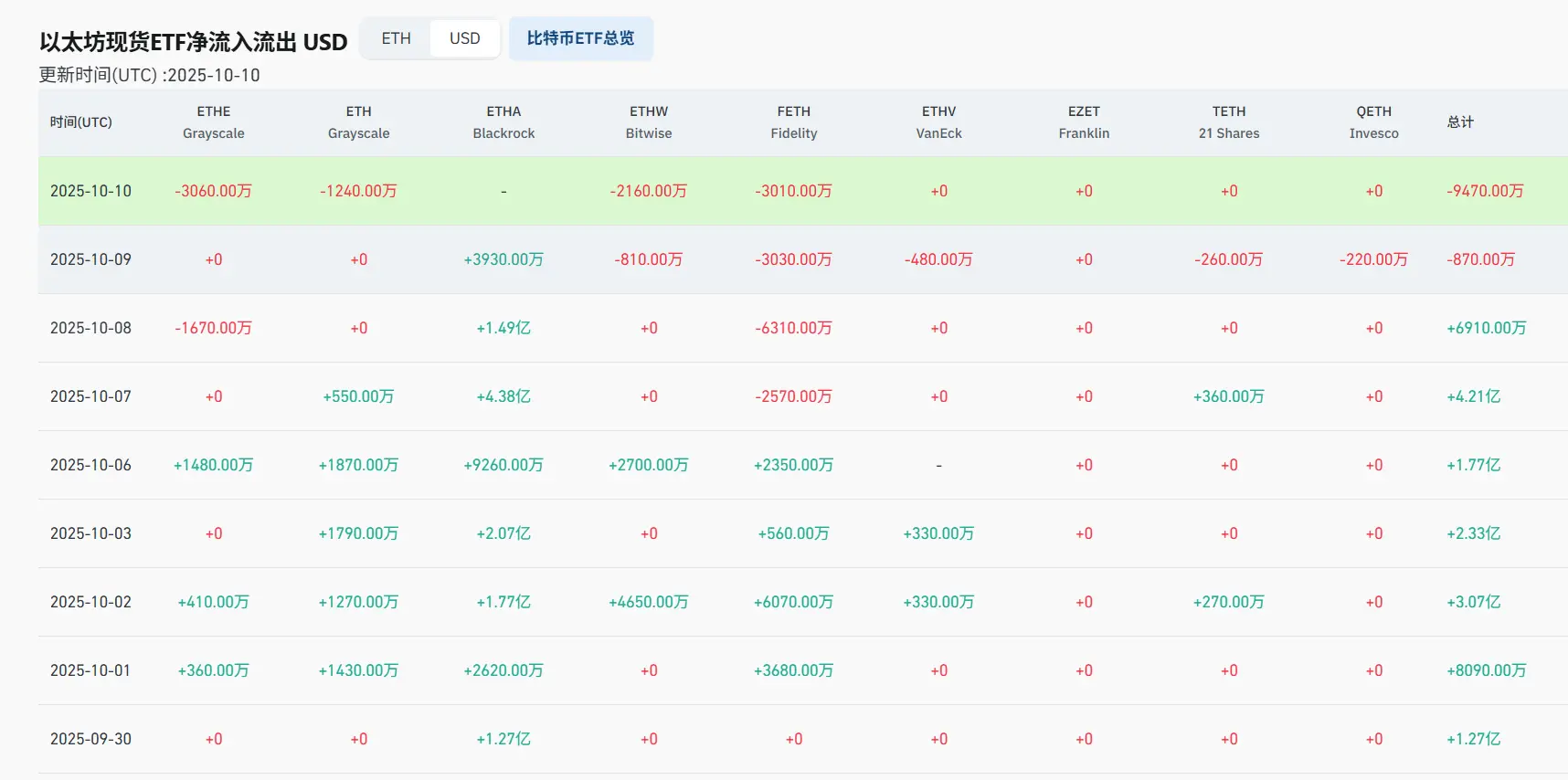The height and width of the screenshot is (780, 1568).
Task: Click the ETHW Bitwise column header
Action: pos(649,122)
